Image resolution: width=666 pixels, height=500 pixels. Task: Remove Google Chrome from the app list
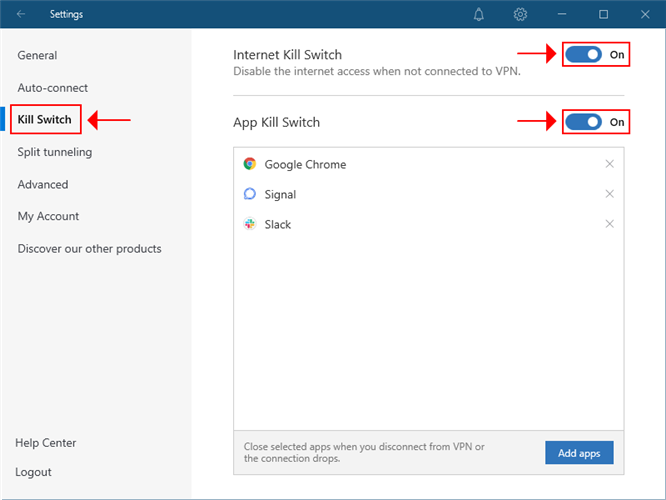[610, 164]
